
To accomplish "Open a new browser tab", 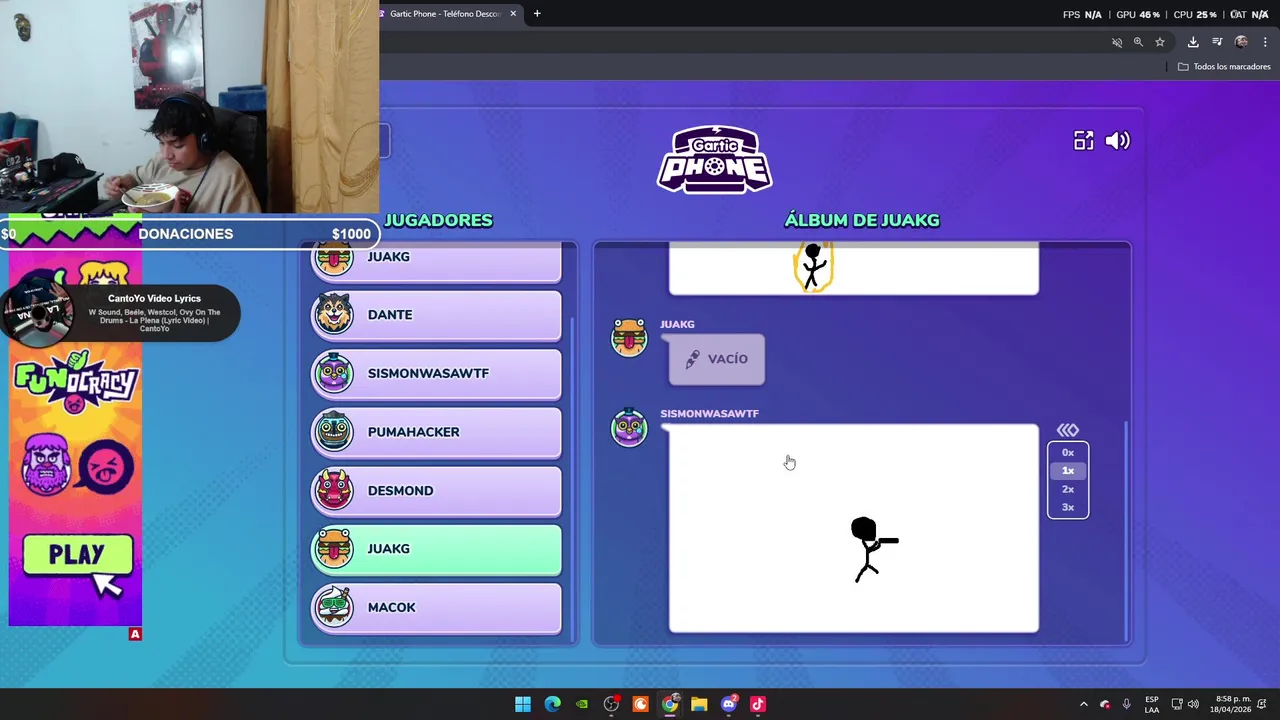I will (537, 14).
